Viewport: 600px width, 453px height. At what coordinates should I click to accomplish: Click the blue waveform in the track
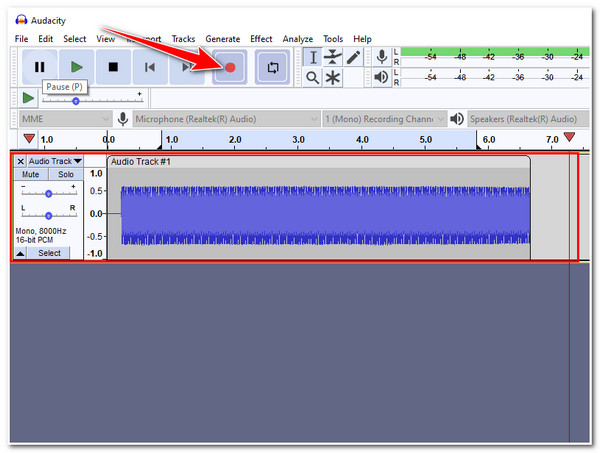[x=326, y=215]
